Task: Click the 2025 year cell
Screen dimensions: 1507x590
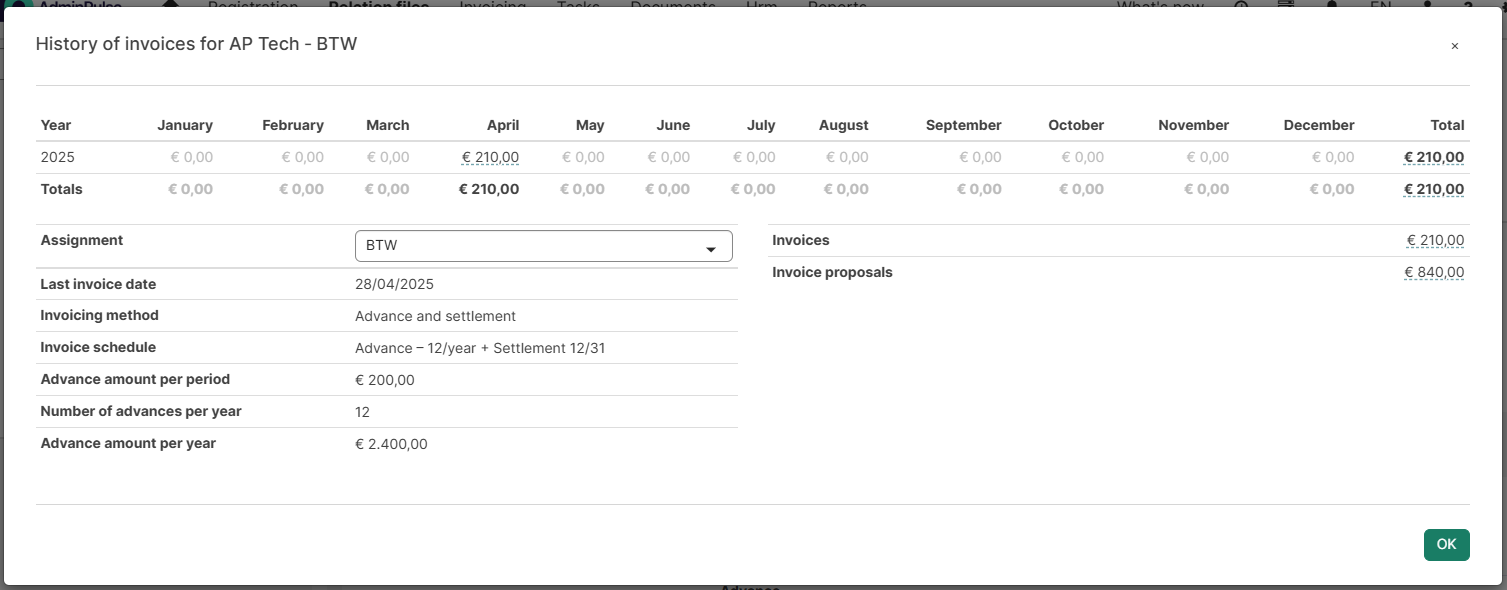Action: point(57,157)
